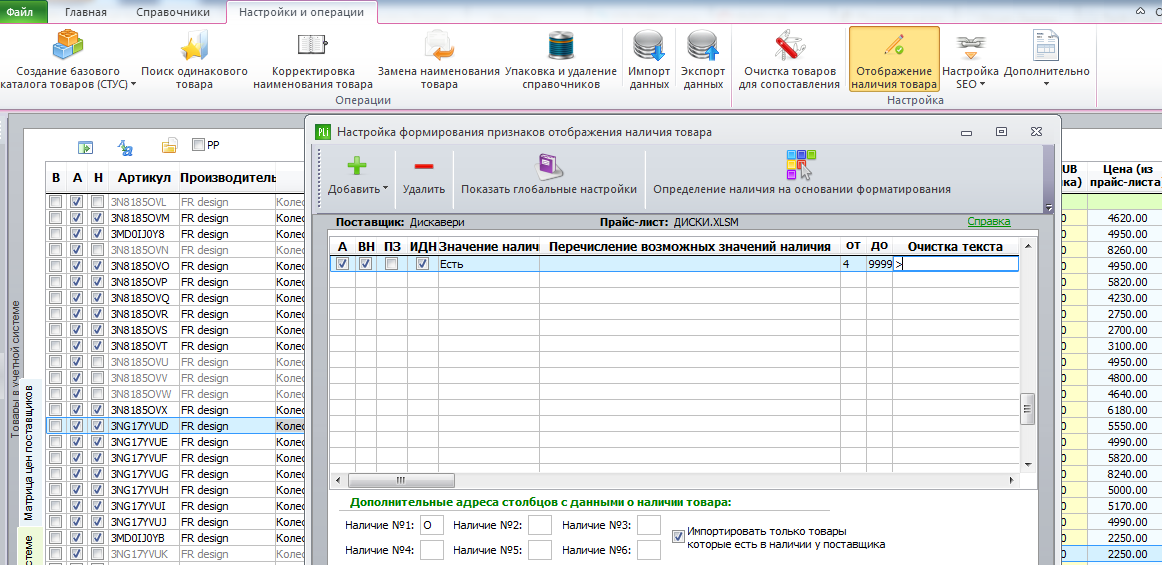Click price cell 8260.00

1124,250
